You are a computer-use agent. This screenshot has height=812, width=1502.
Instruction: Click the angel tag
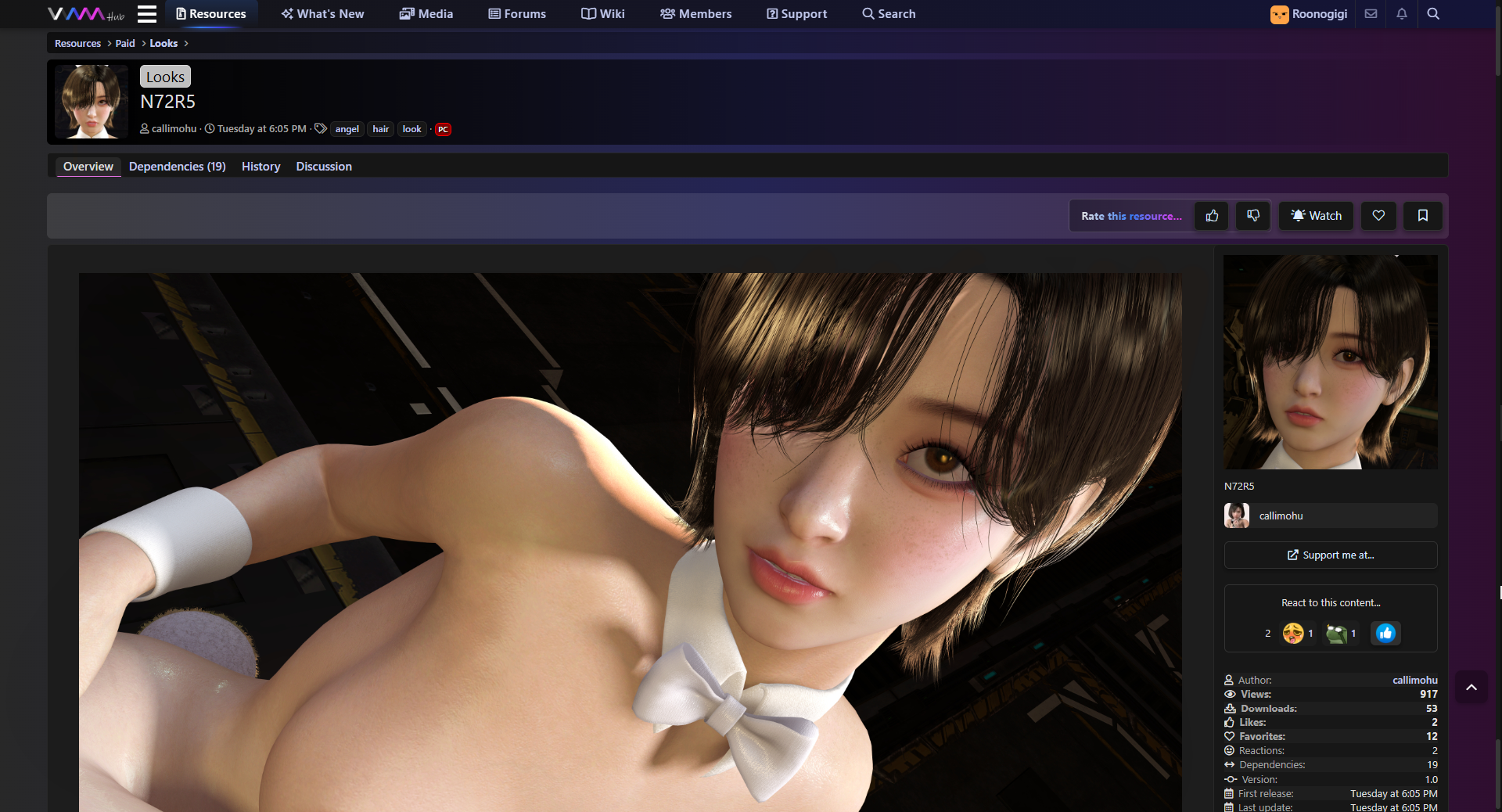(347, 130)
